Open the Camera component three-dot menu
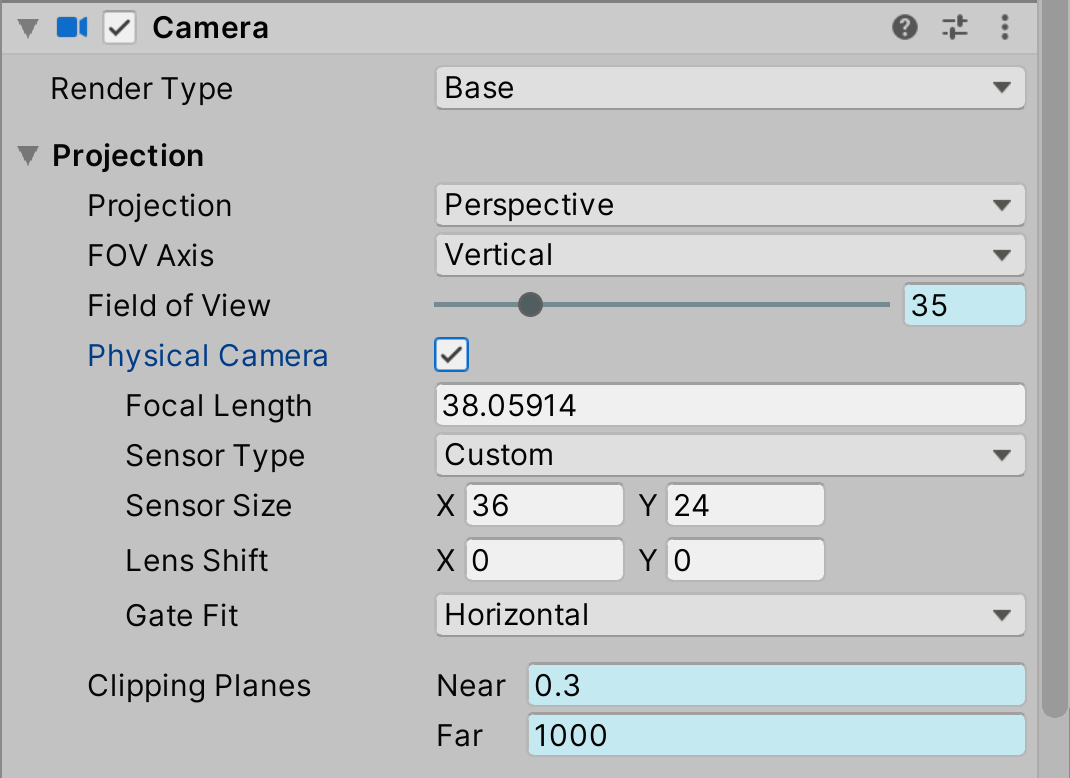1070x778 pixels. [x=1005, y=28]
